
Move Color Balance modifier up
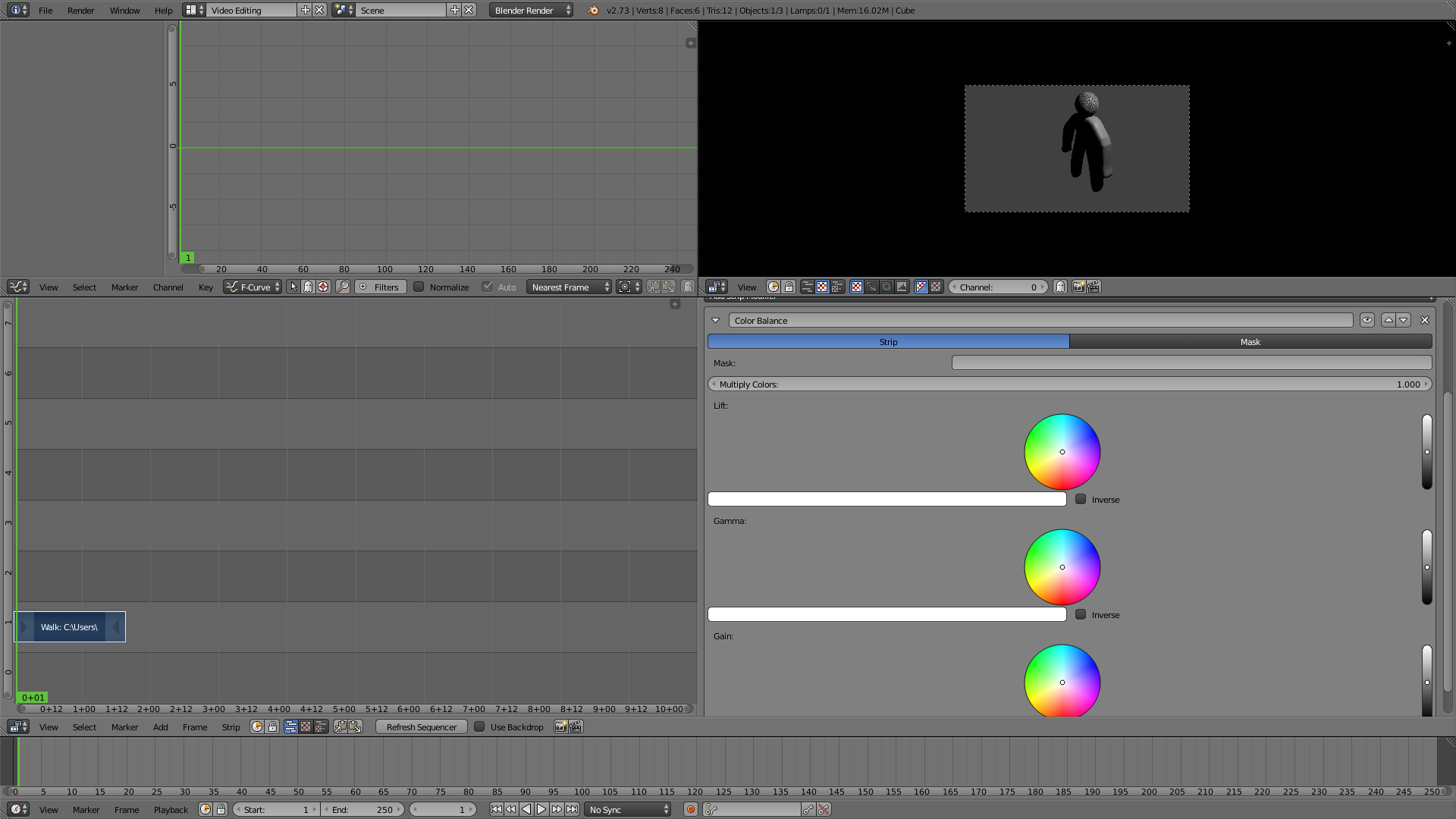tap(1389, 320)
